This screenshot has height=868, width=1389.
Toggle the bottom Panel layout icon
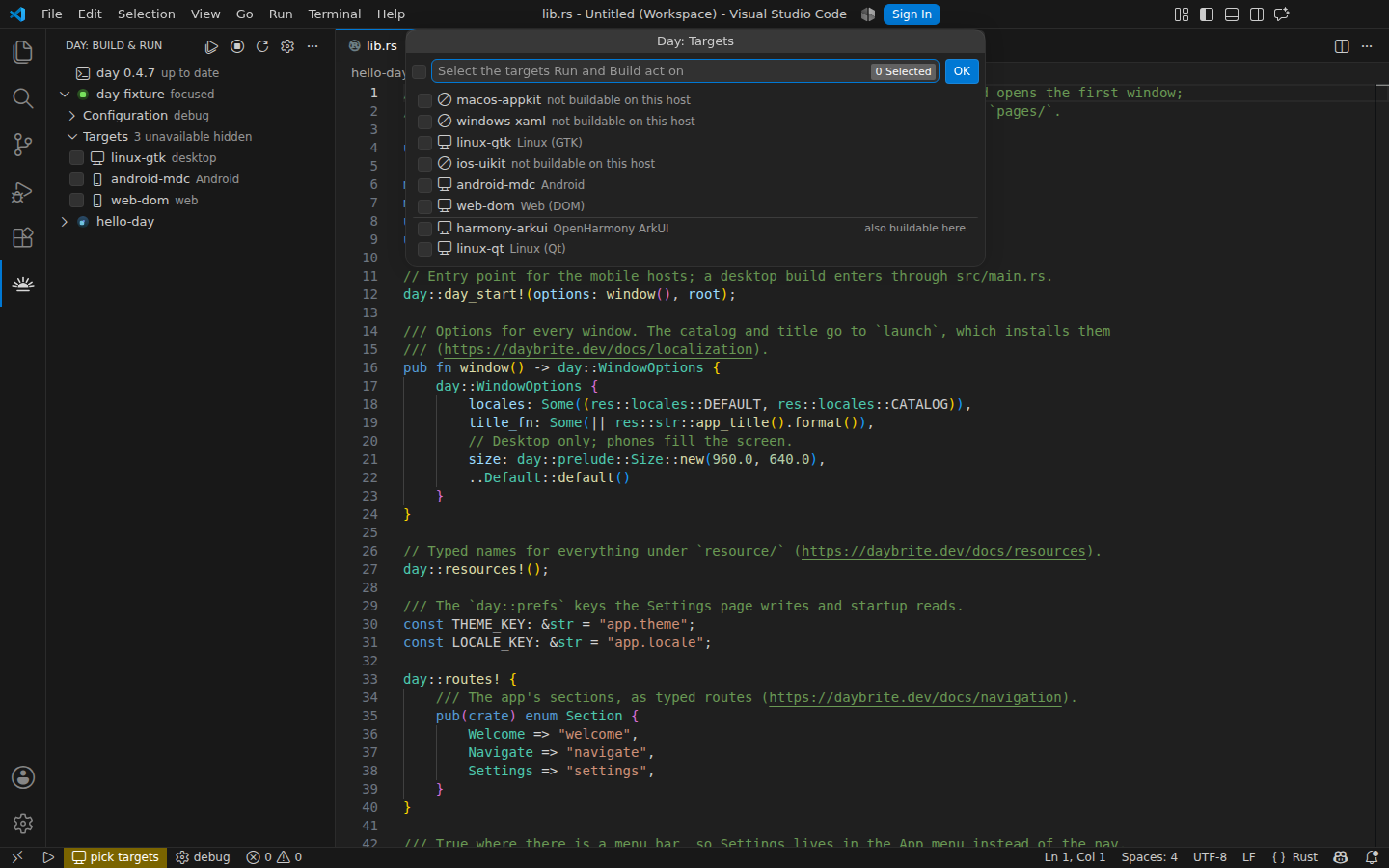1232,14
